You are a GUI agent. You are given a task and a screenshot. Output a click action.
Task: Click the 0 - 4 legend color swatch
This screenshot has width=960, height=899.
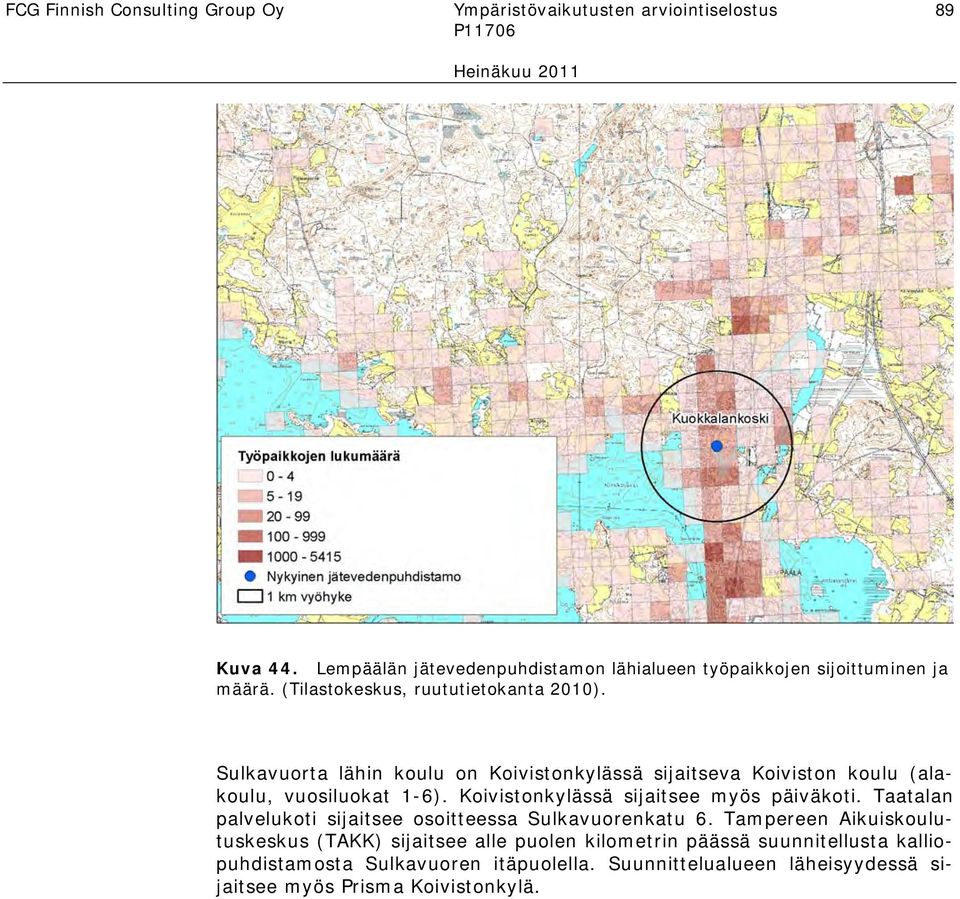pos(250,476)
